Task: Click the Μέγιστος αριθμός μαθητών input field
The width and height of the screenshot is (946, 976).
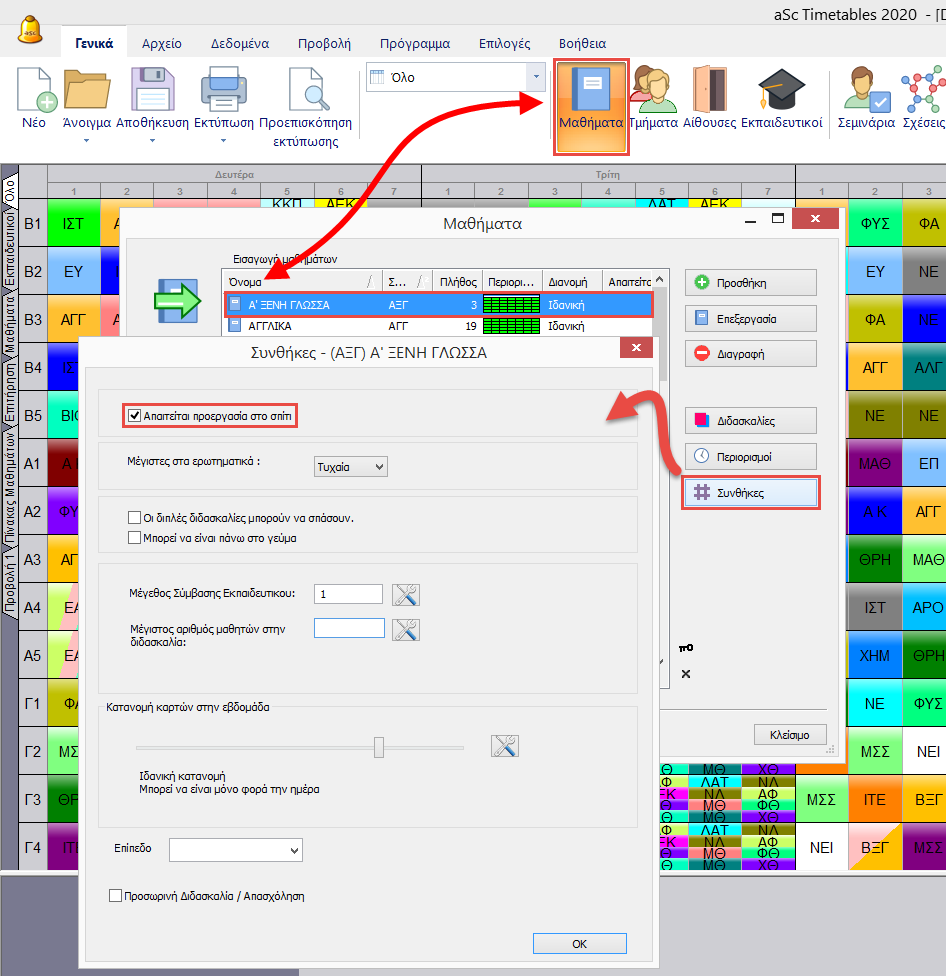Action: (349, 628)
